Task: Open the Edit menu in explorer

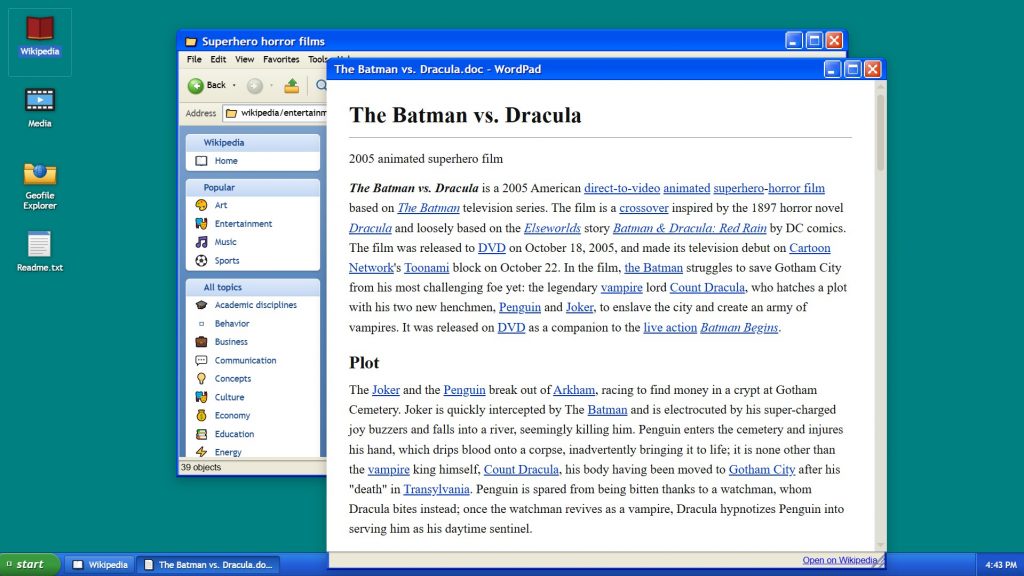Action: 218,59
